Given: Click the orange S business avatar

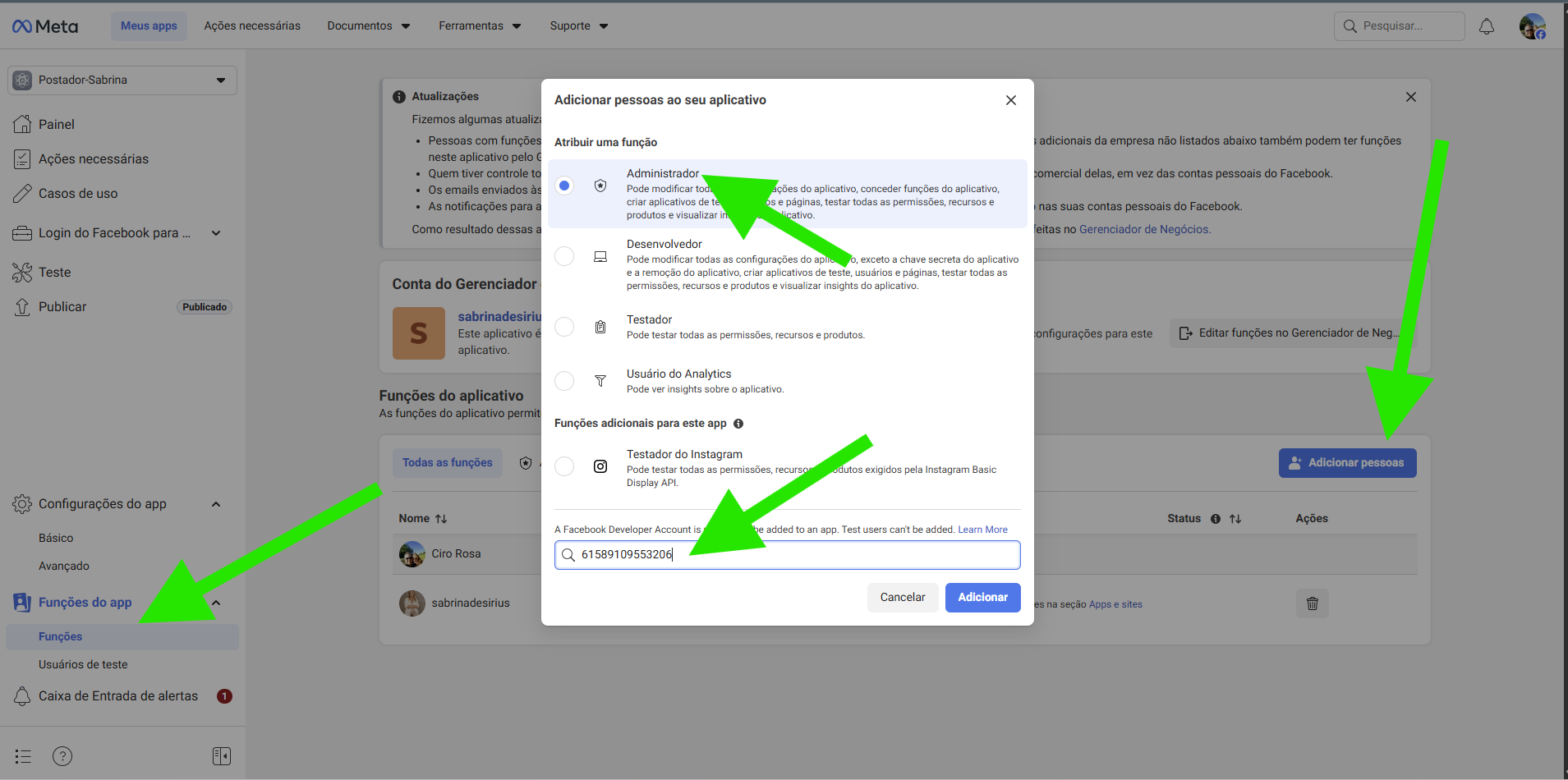Looking at the screenshot, I should point(419,333).
